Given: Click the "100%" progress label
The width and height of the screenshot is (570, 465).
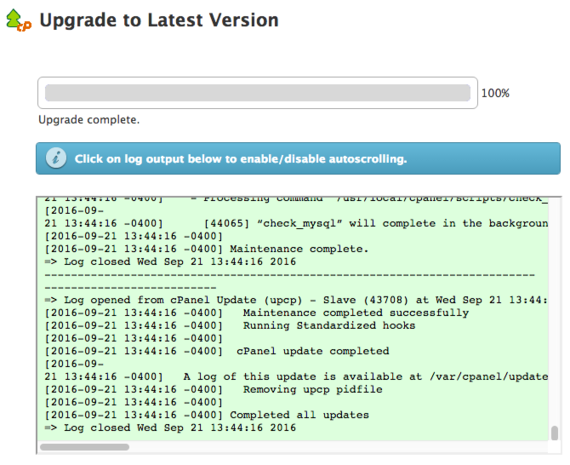Looking at the screenshot, I should [x=495, y=93].
